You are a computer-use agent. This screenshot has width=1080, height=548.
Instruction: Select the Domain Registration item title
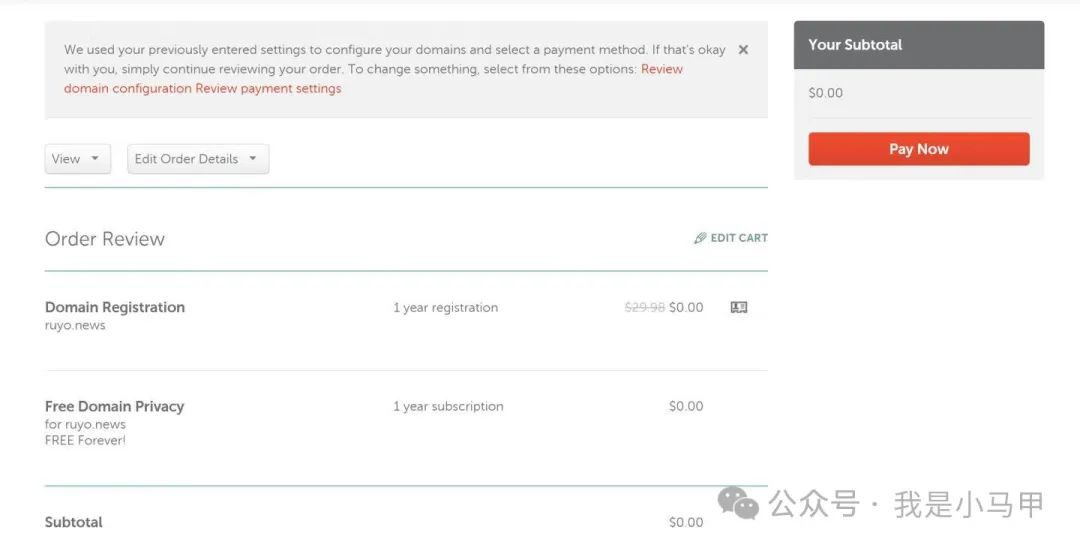click(x=115, y=307)
